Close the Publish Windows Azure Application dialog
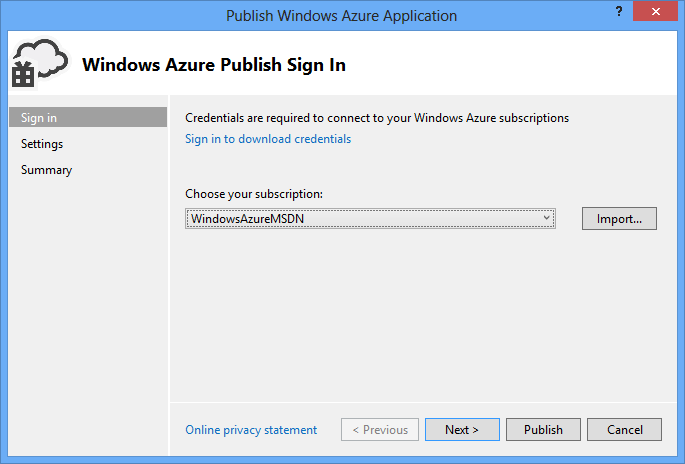This screenshot has height=464, width=685. (x=655, y=12)
